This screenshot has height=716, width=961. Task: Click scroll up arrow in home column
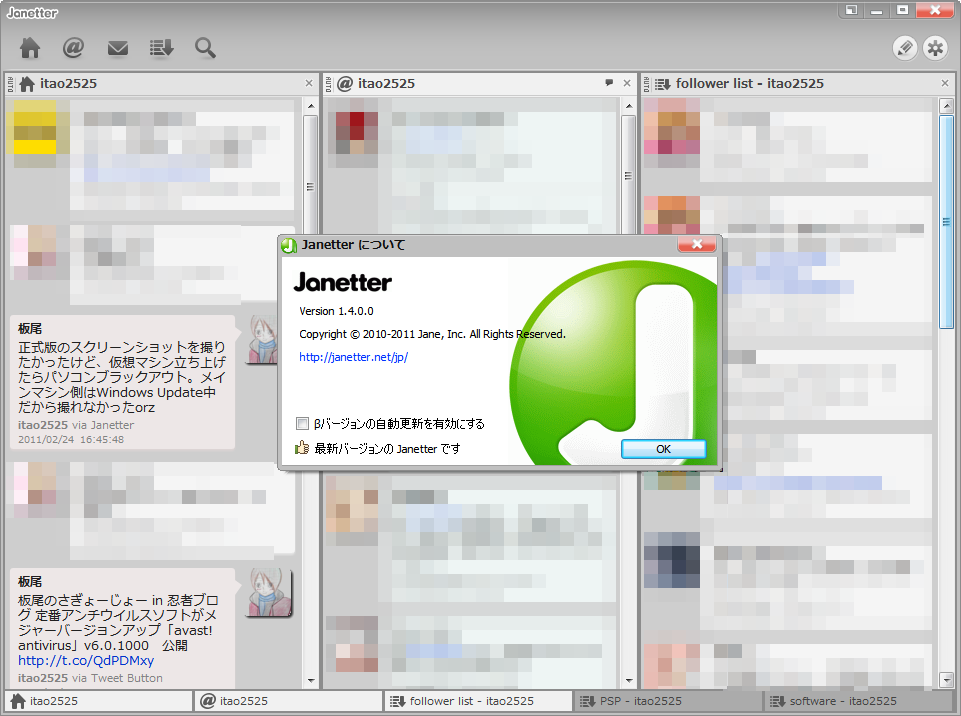pos(311,106)
